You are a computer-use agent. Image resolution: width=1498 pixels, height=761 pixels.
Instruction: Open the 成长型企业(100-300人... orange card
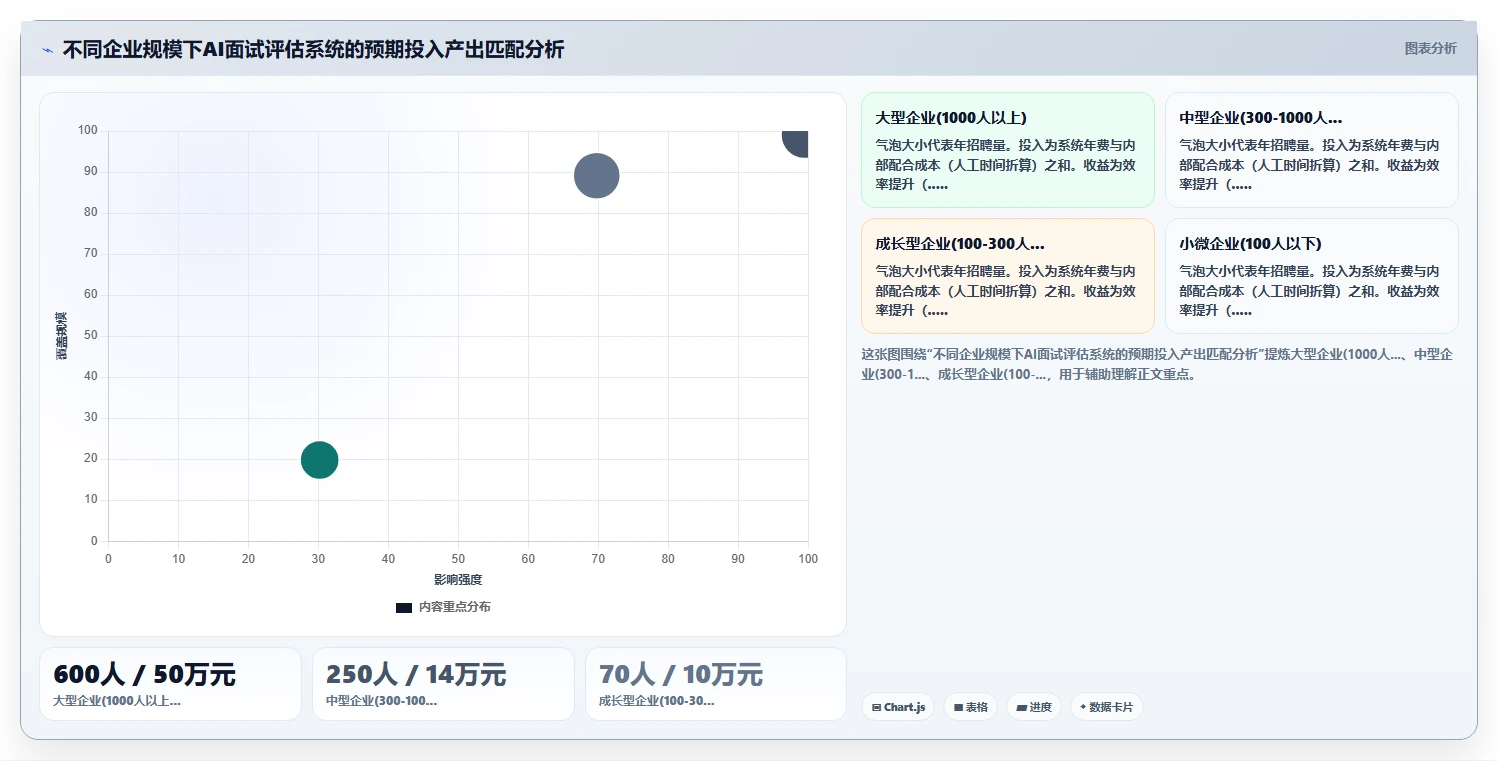(x=1007, y=276)
